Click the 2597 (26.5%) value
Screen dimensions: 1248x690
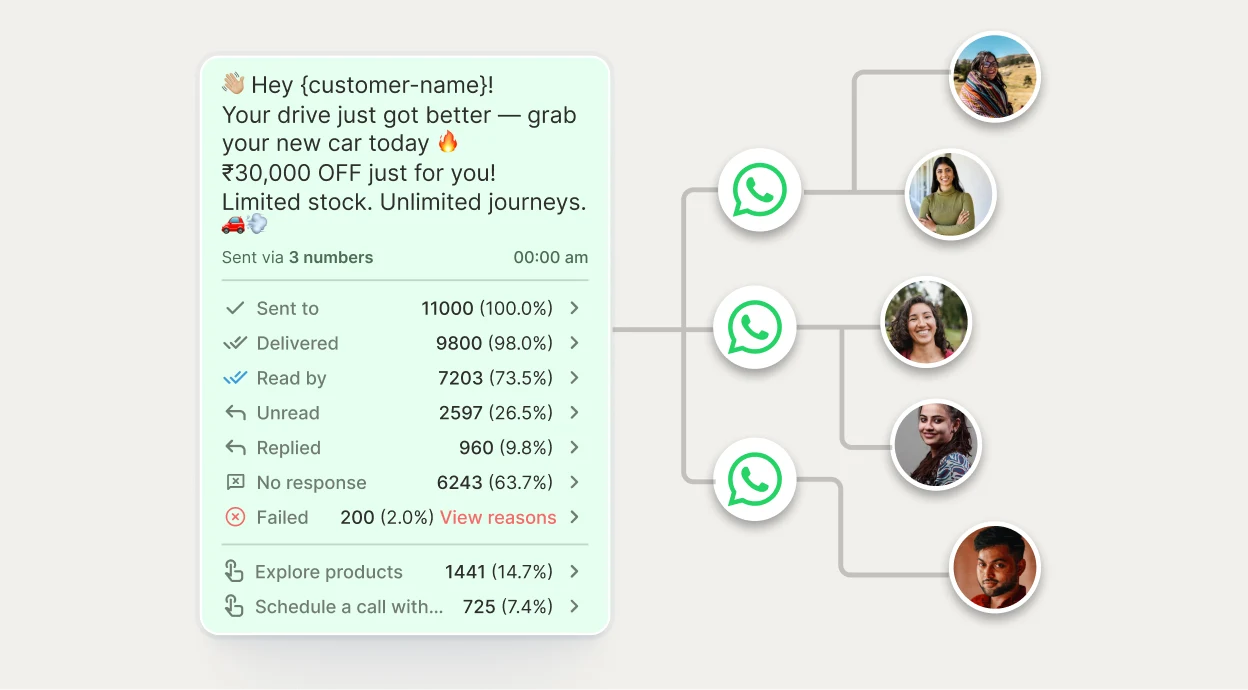(x=496, y=413)
